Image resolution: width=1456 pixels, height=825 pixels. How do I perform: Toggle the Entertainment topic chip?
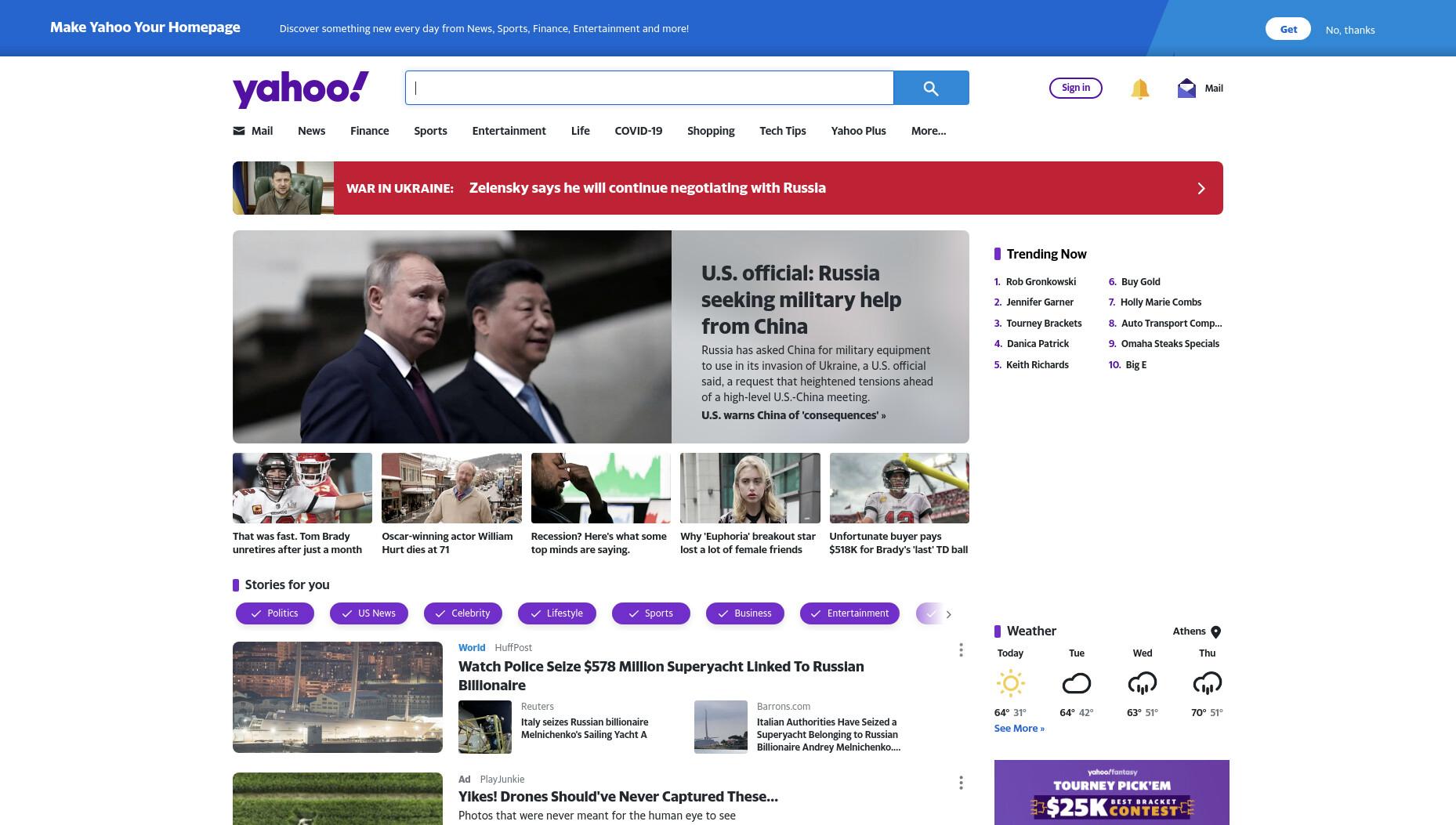[x=850, y=613]
